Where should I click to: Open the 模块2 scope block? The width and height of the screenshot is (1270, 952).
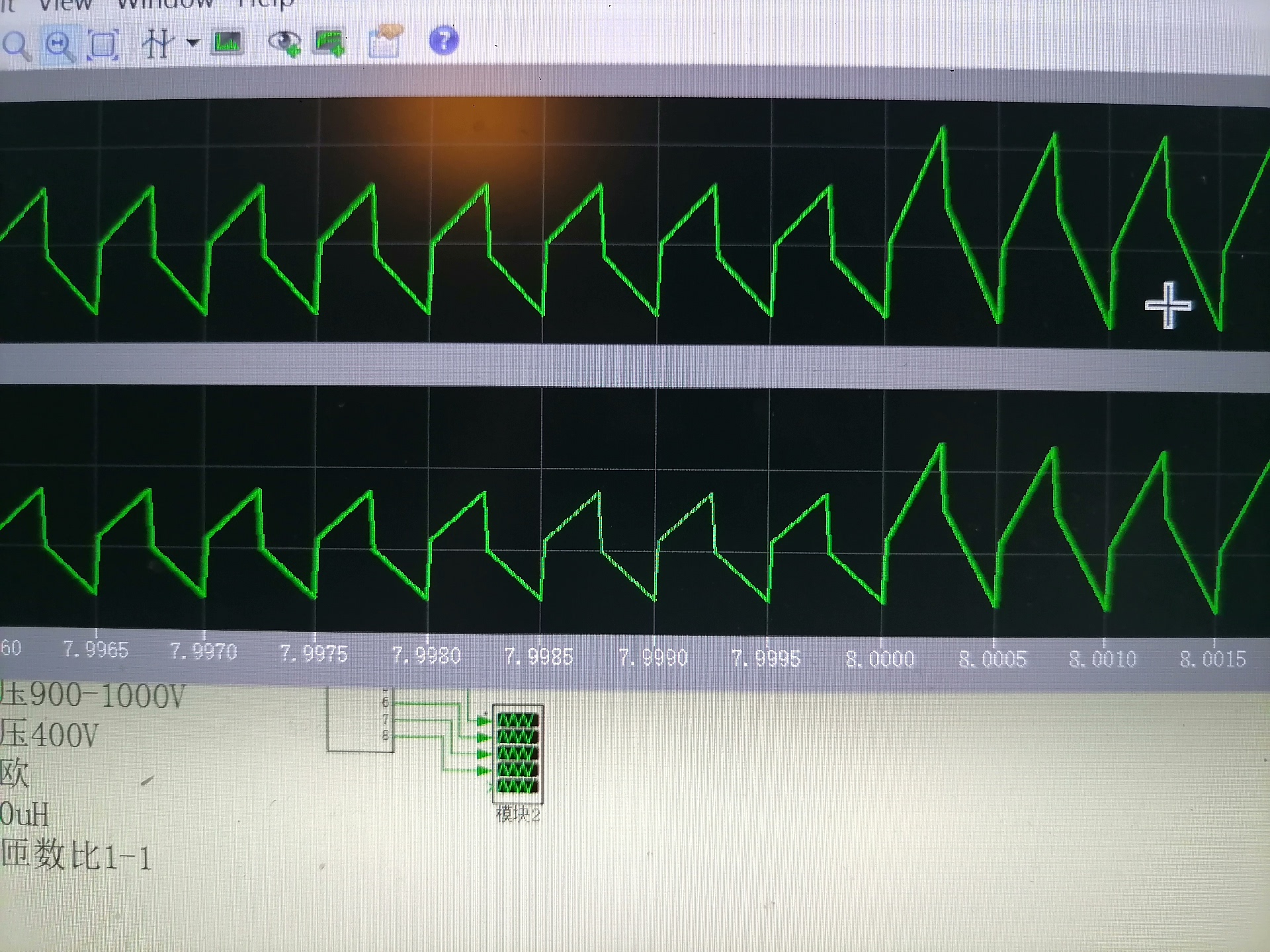[x=517, y=753]
